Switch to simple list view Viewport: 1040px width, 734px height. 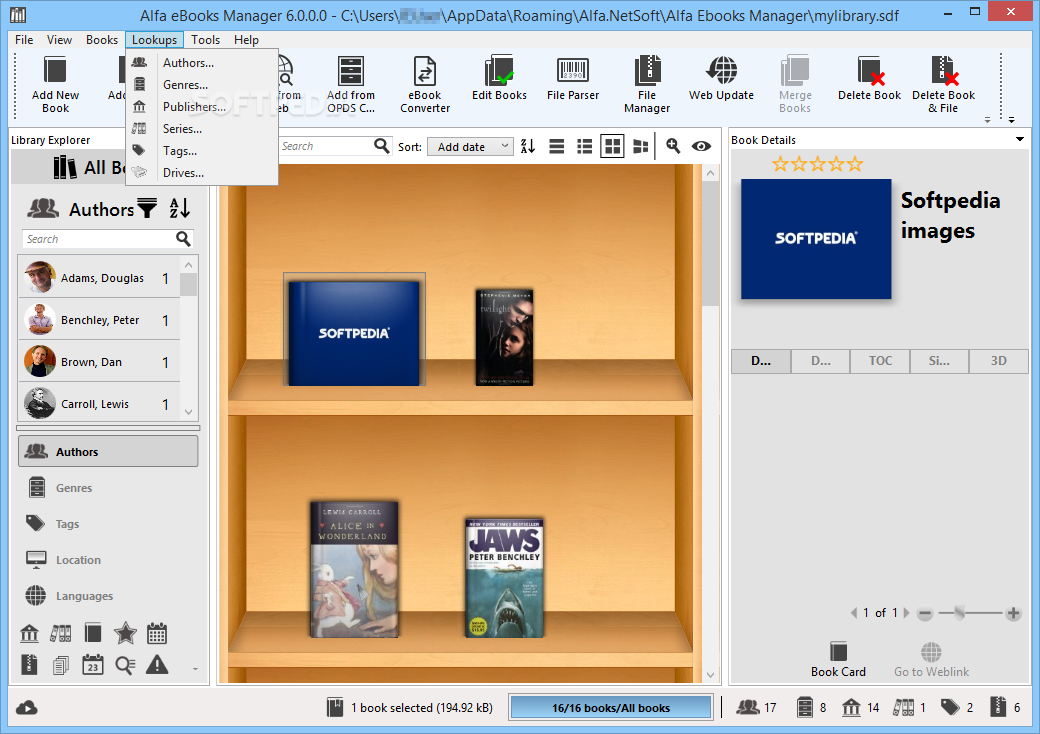click(x=556, y=146)
